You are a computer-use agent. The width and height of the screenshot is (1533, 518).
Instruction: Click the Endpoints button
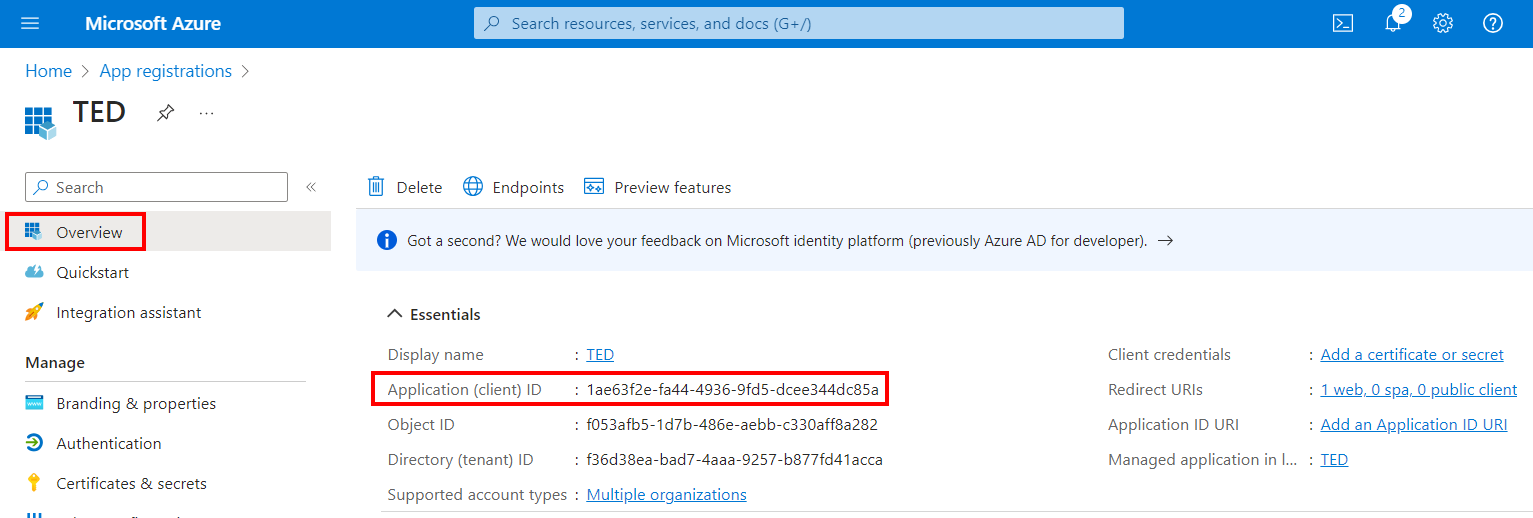click(513, 187)
